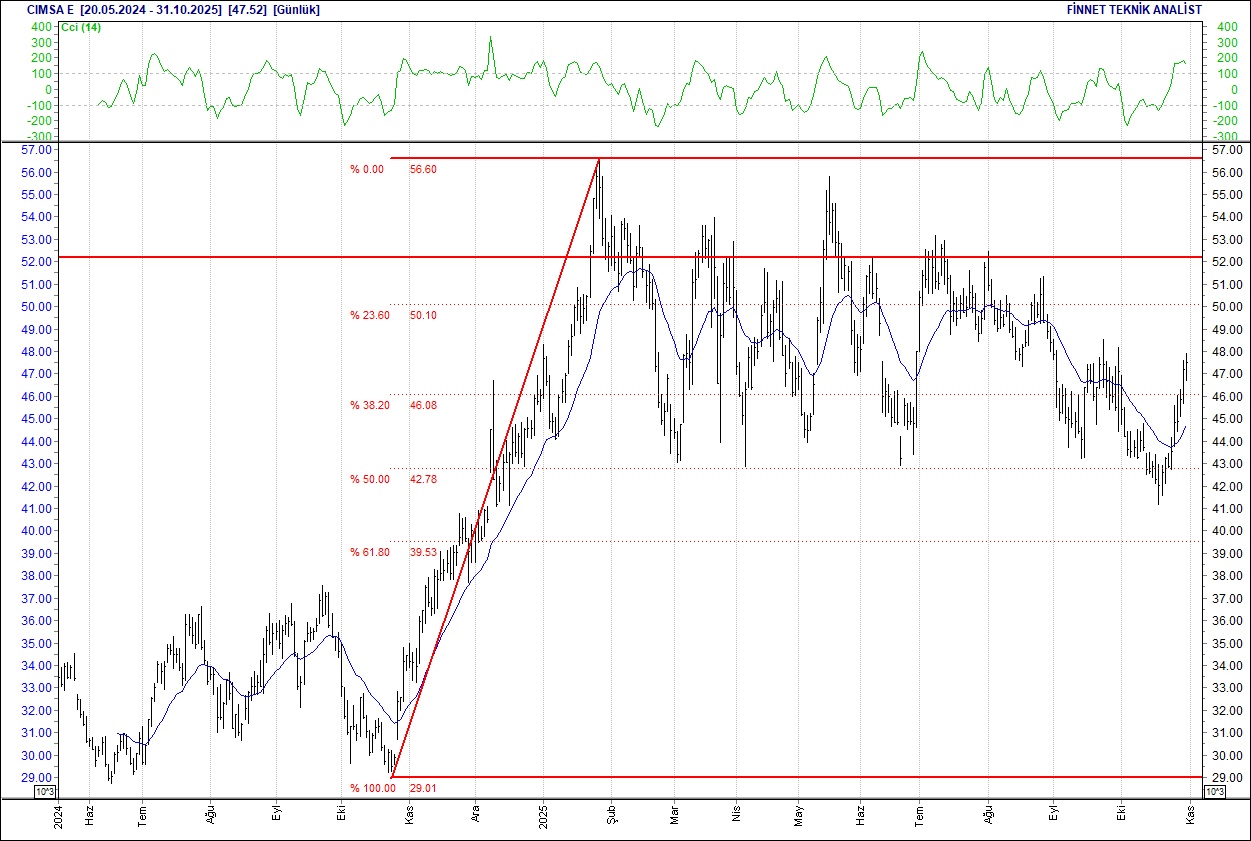Click the 10^3 scale label at bottom left
The height and width of the screenshot is (841, 1251).
click(x=45, y=792)
